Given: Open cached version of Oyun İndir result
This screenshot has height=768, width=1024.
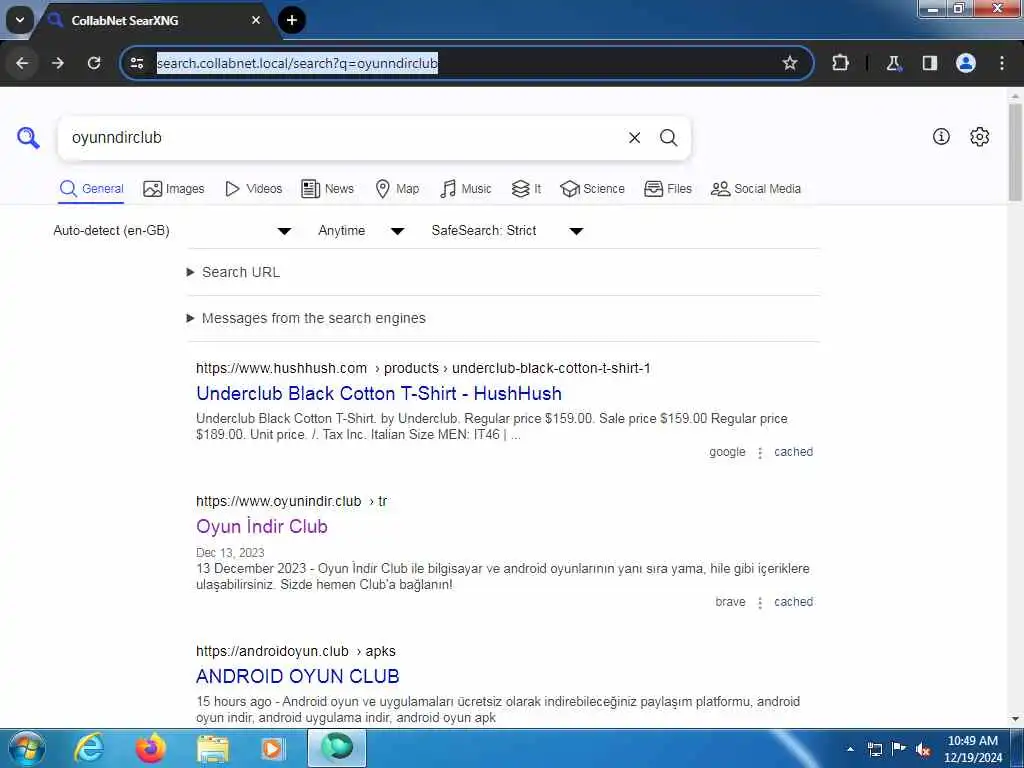Looking at the screenshot, I should tap(793, 602).
